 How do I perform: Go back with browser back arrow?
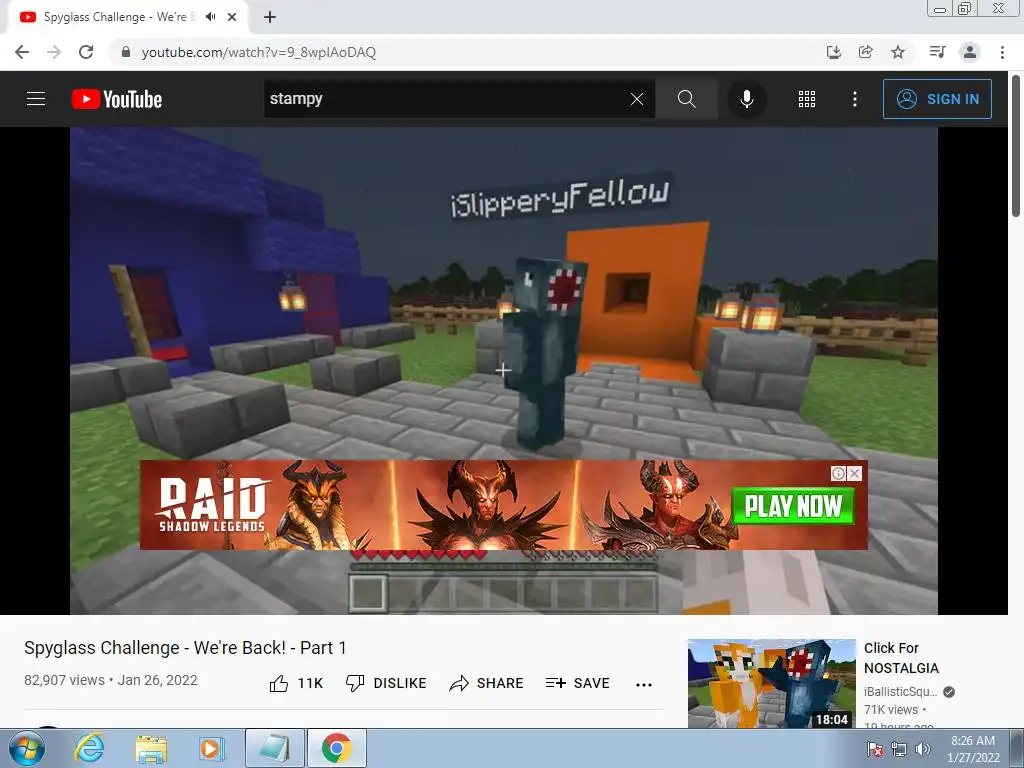[22, 52]
